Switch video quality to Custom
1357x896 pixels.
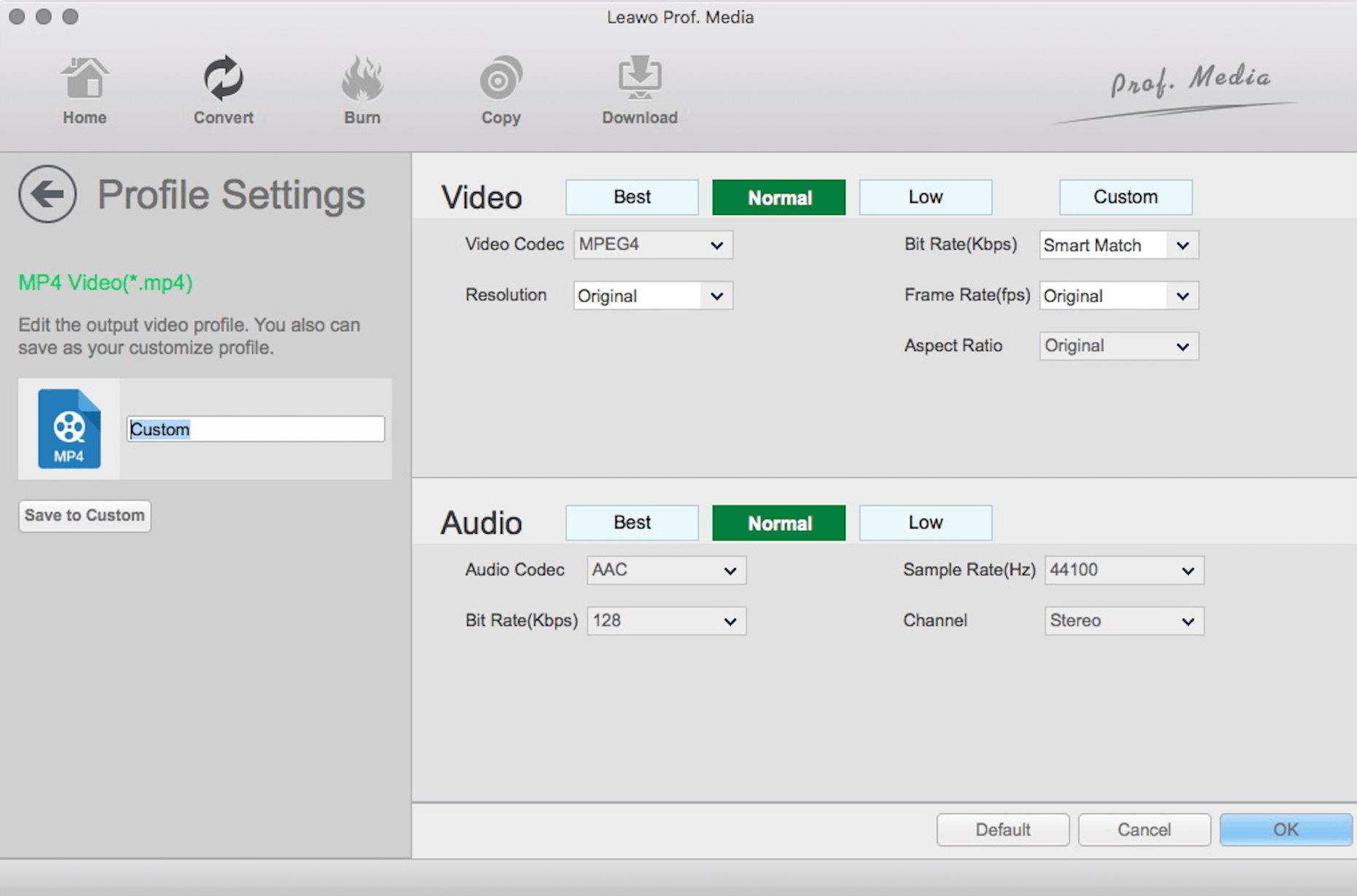click(x=1125, y=197)
